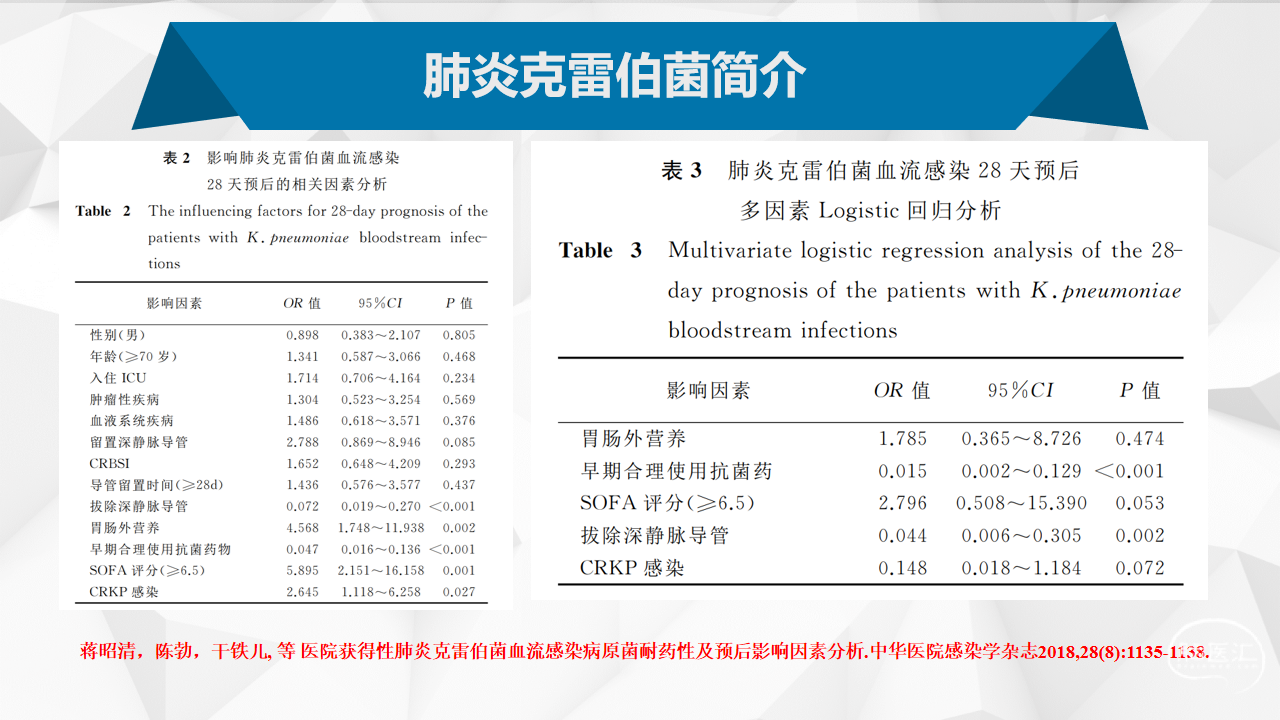1280x720 pixels.
Task: Click confidence interval 0.002~0.129
Action: coord(1022,471)
